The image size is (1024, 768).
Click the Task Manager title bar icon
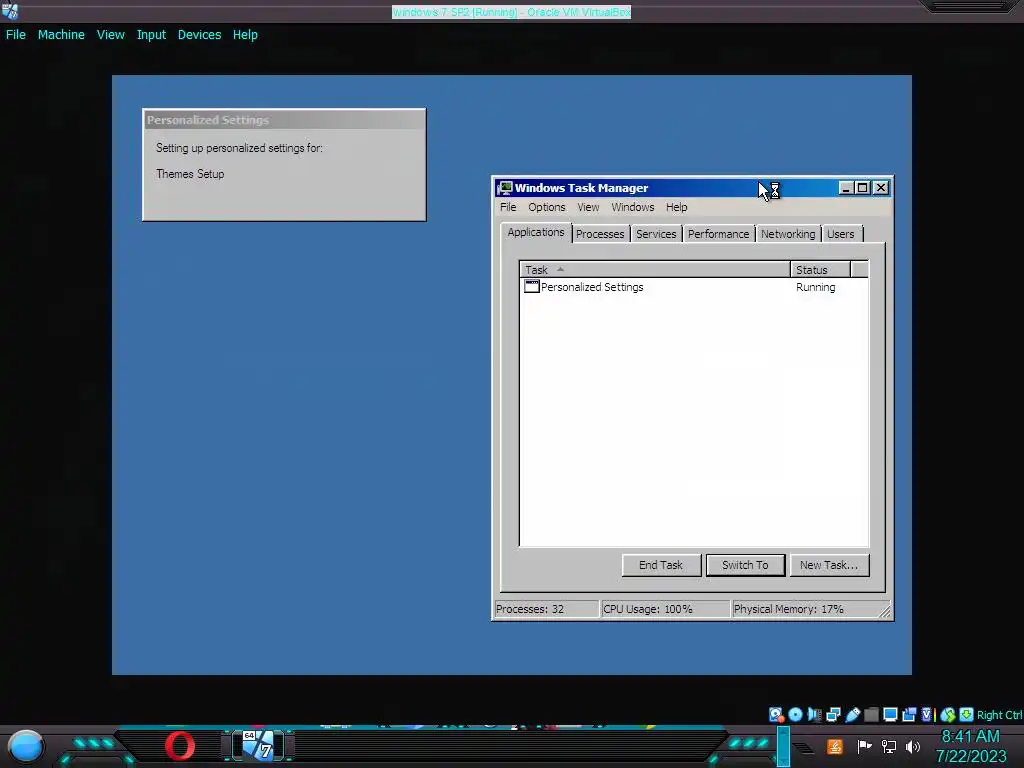(x=505, y=188)
